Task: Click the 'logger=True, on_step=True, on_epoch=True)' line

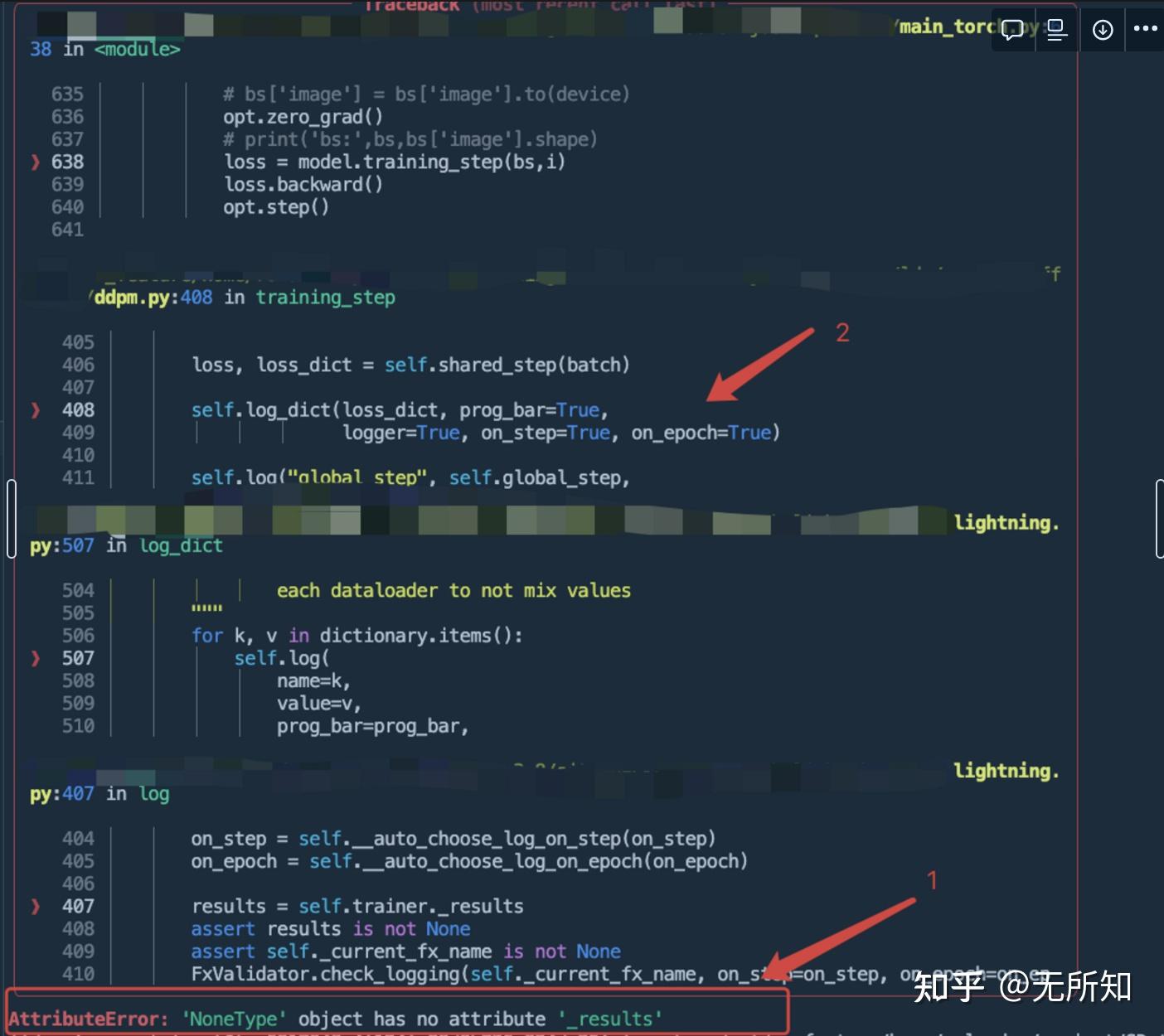Action: (x=561, y=433)
